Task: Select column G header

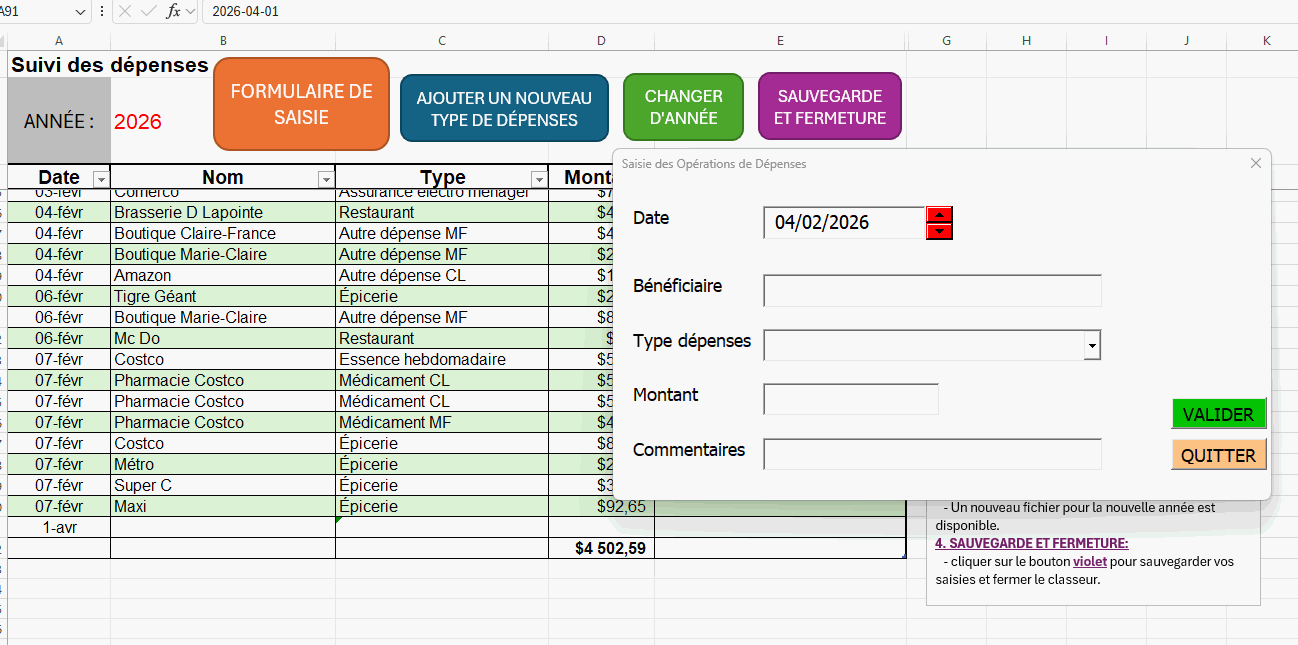Action: click(x=946, y=40)
